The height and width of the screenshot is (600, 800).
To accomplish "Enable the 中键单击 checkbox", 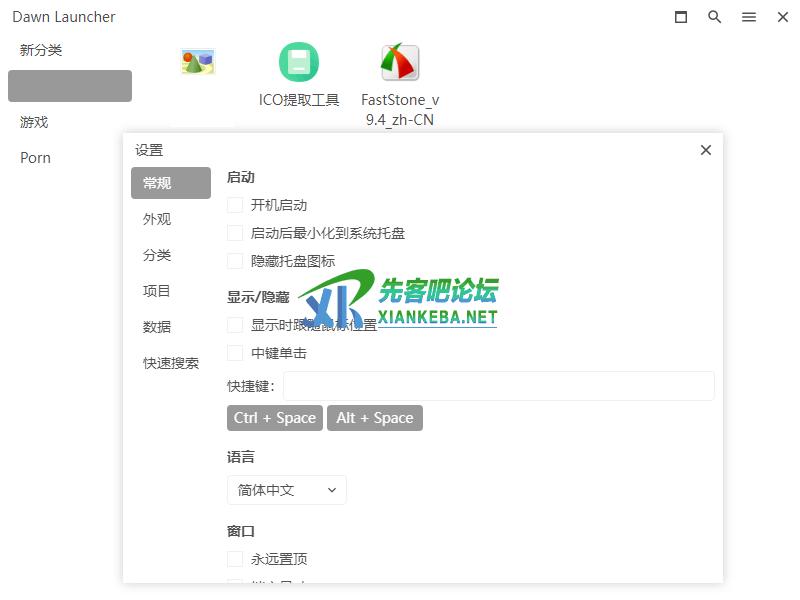I will (x=235, y=353).
